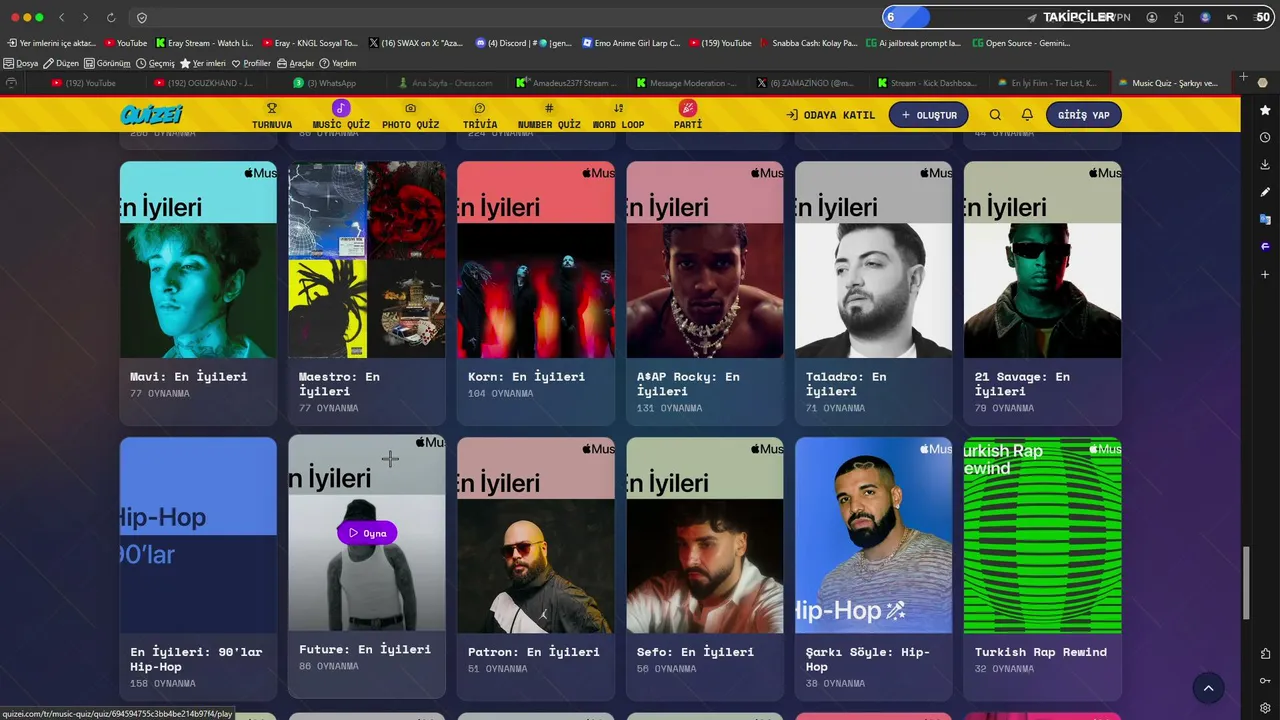The width and height of the screenshot is (1280, 720).
Task: Open the Turkish Rap Rewind quiz card
Action: 1043,568
